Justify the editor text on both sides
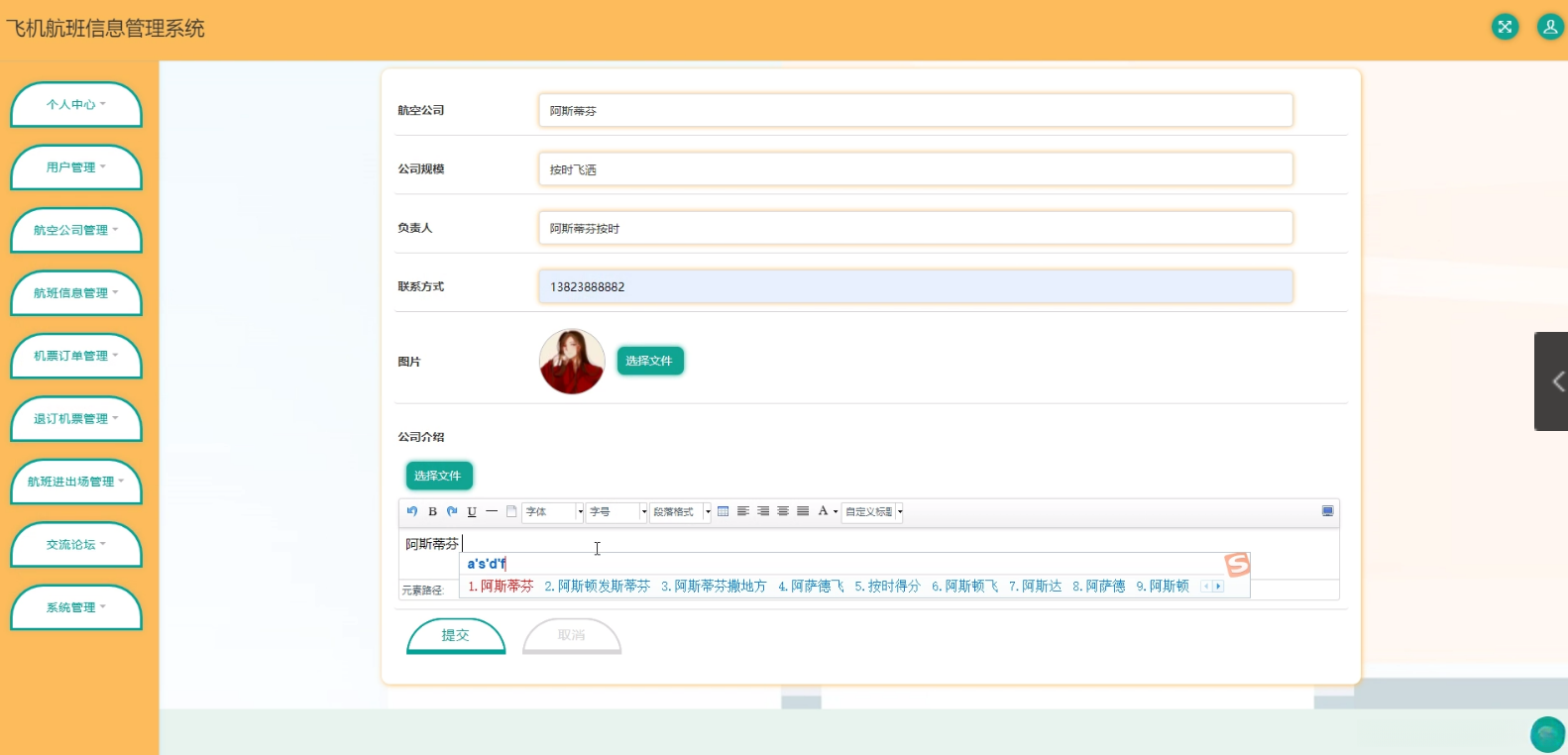Viewport: 1568px width, 755px height. pos(803,511)
